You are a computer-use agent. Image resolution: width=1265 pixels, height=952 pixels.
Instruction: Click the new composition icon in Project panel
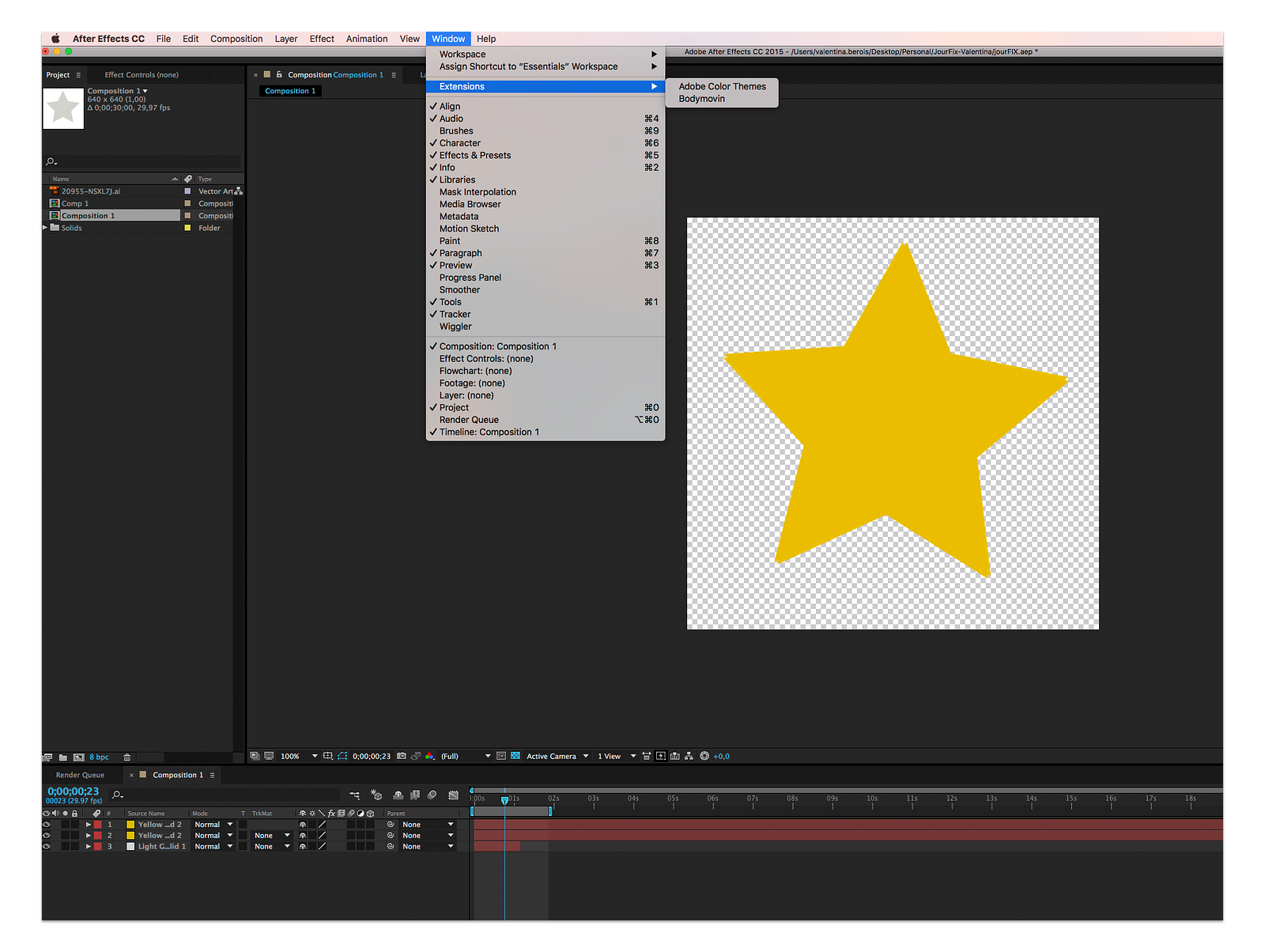pos(78,757)
